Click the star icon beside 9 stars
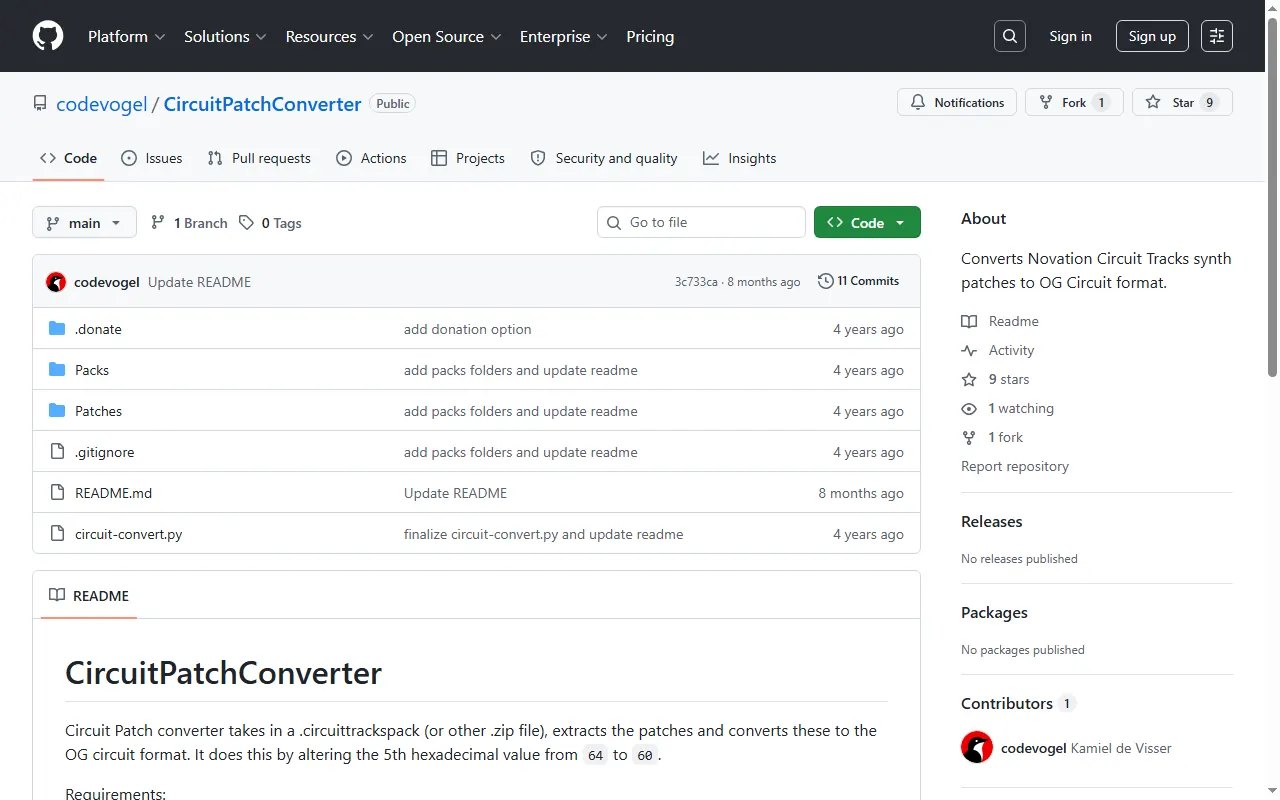The height and width of the screenshot is (800, 1280). pos(969,379)
